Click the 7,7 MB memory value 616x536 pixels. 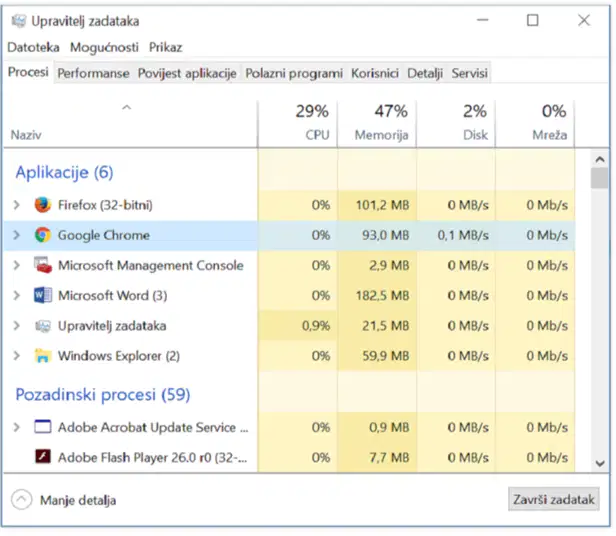point(389,457)
